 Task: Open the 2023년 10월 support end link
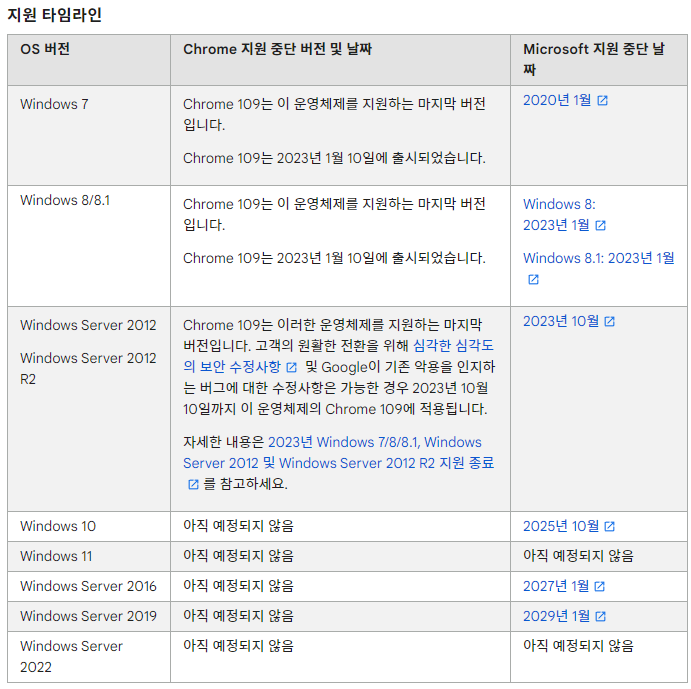click(561, 321)
